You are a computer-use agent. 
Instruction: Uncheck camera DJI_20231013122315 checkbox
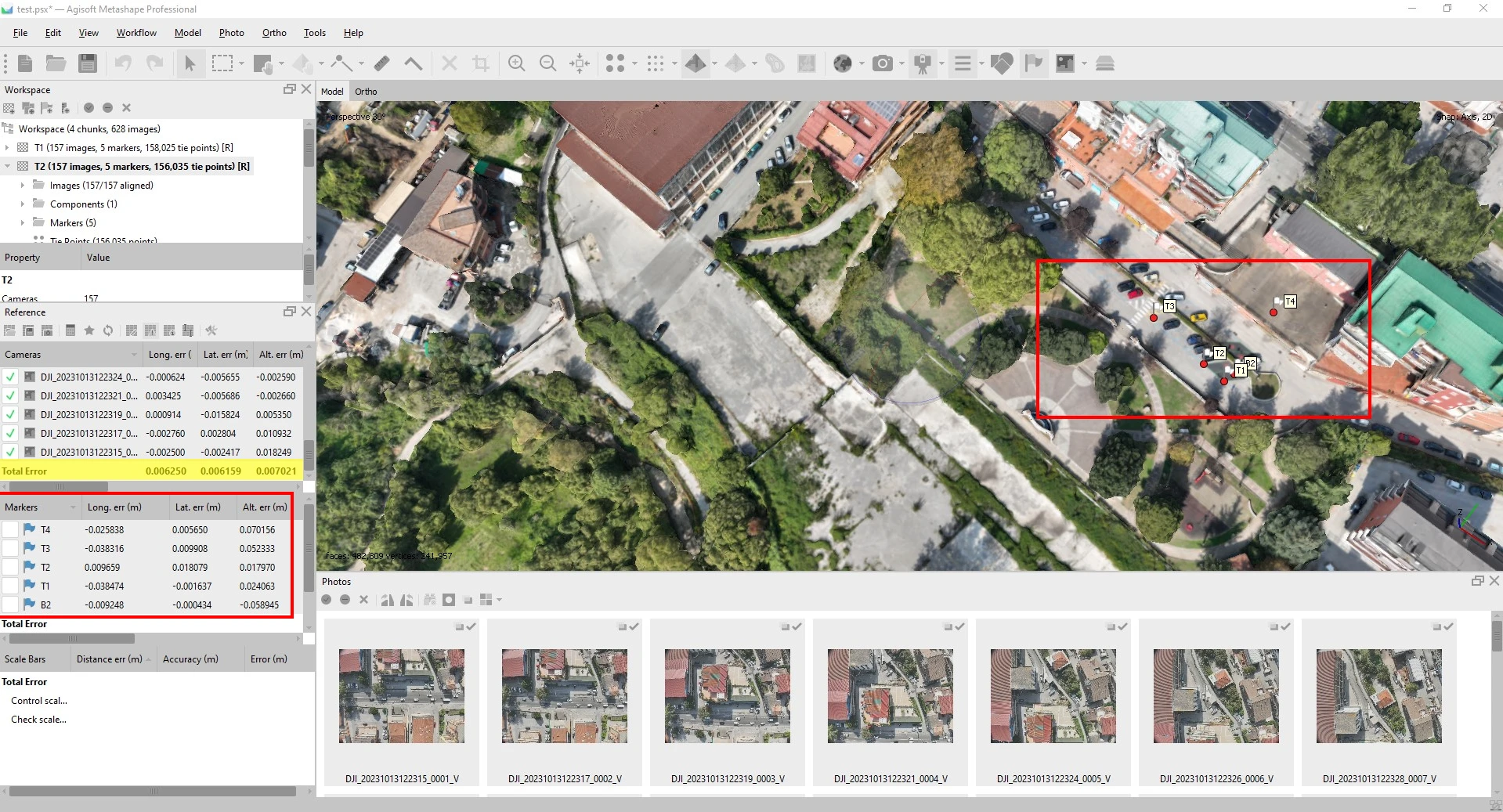(x=10, y=452)
